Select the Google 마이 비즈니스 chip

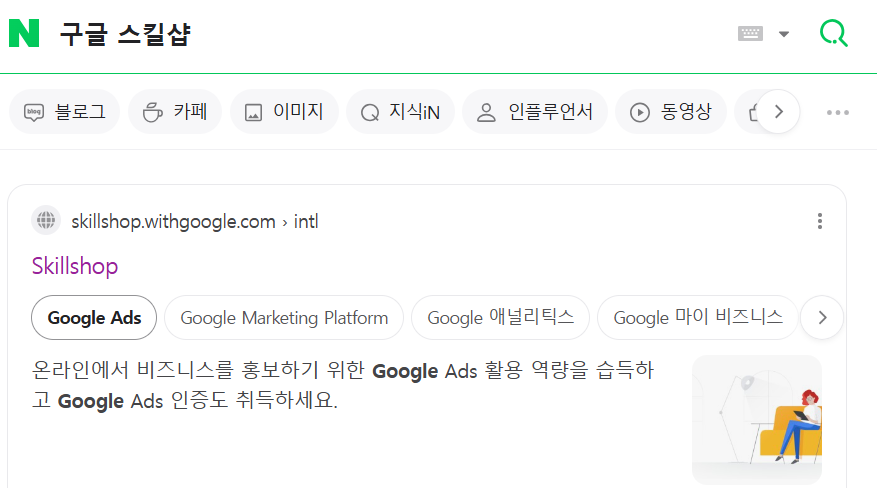pos(698,318)
